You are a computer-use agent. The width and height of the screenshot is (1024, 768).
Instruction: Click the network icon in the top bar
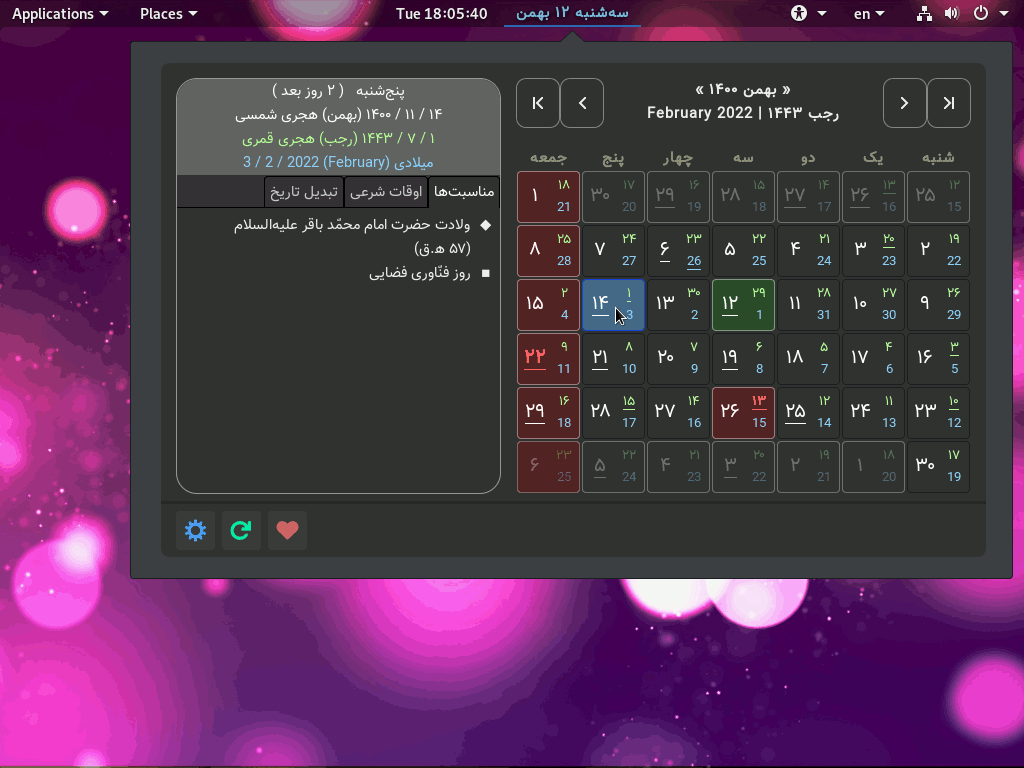point(925,13)
